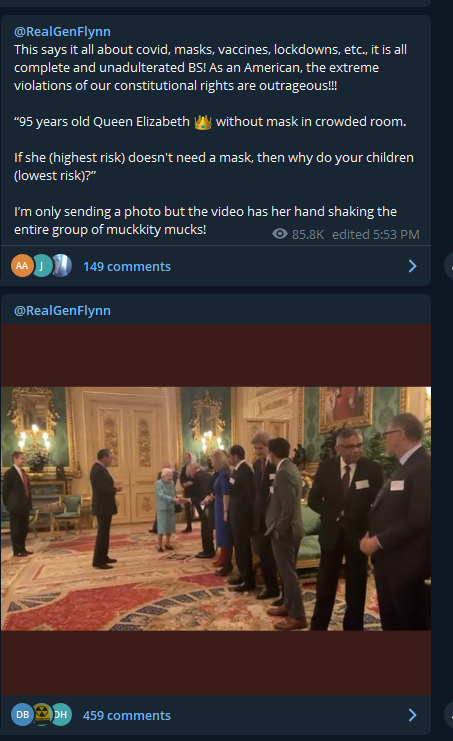
Task: Click the radioactive symbol commenter avatar
Action: 42,714
